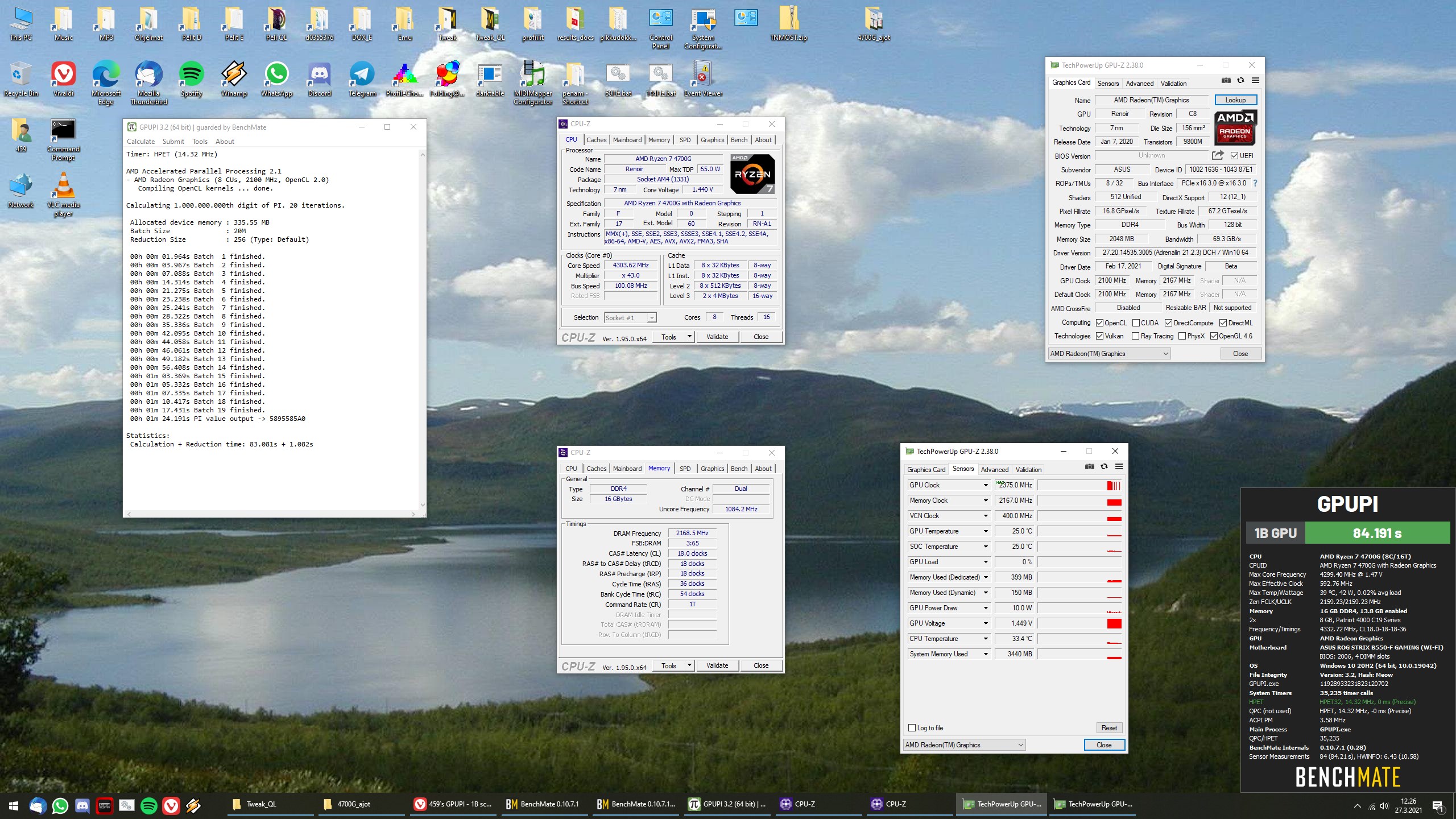Switch to SPD tab in lower CPU-Z
The image size is (1456, 819).
(685, 469)
